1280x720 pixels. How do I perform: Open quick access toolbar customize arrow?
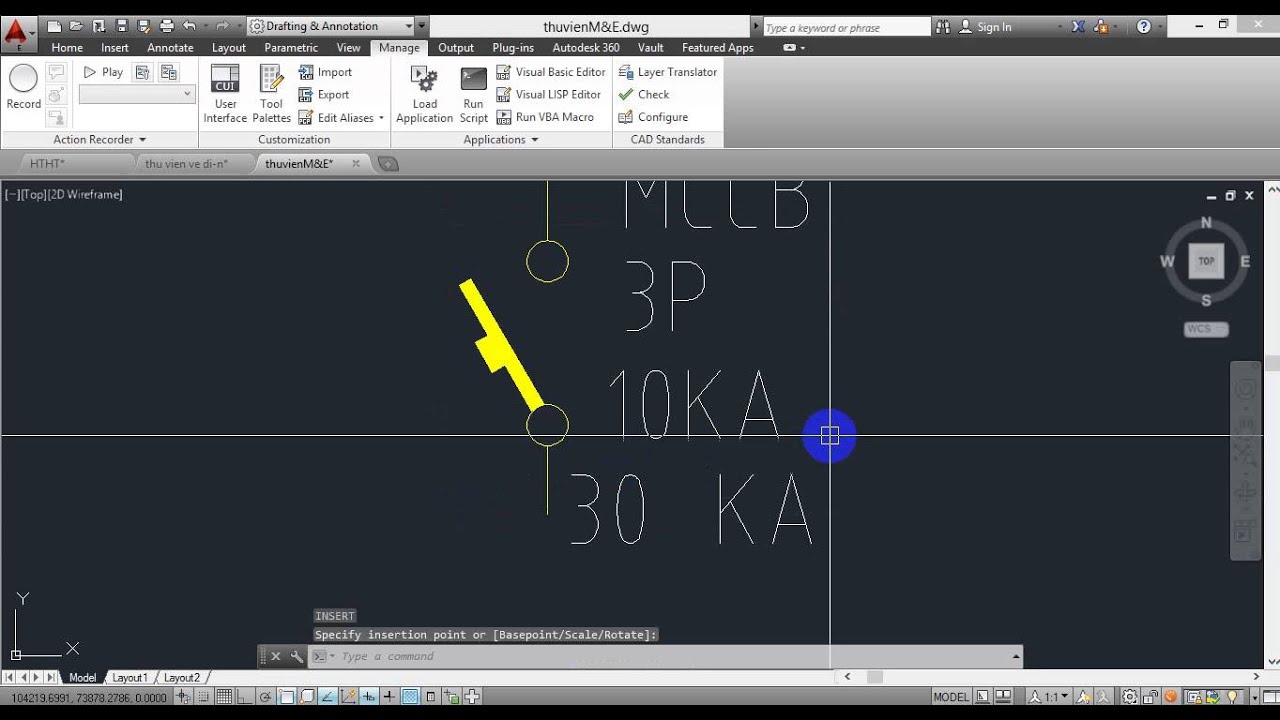[422, 26]
